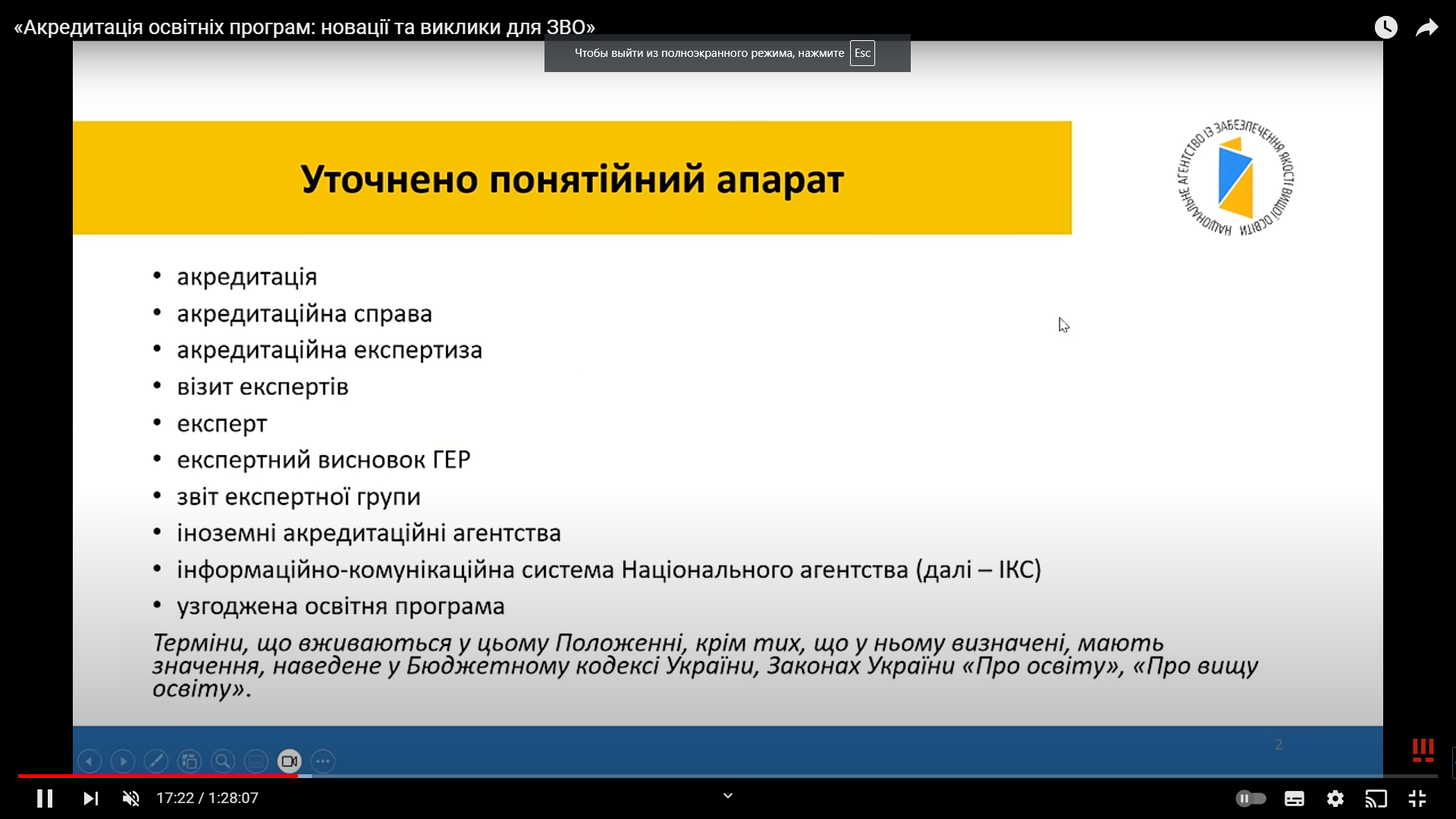Viewport: 1456px width, 819px height.
Task: Cast video to another device
Action: coord(1376,799)
